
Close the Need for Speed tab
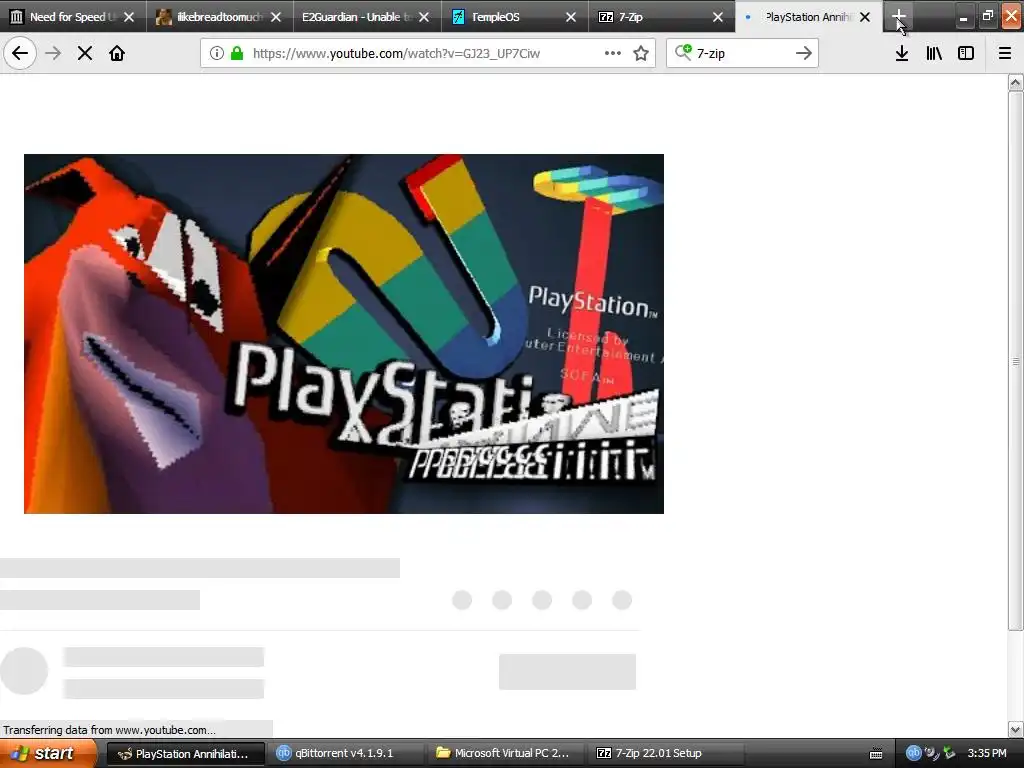(129, 17)
